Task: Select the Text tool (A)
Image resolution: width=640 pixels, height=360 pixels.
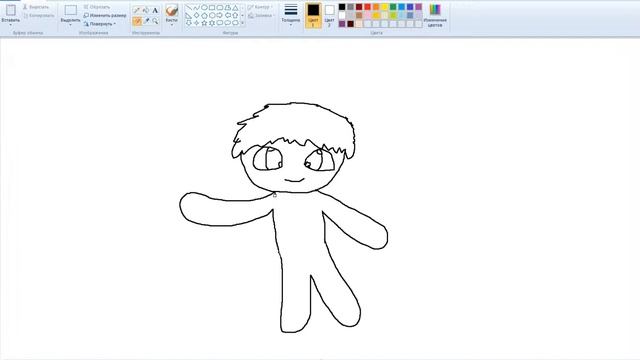Action: 155,10
